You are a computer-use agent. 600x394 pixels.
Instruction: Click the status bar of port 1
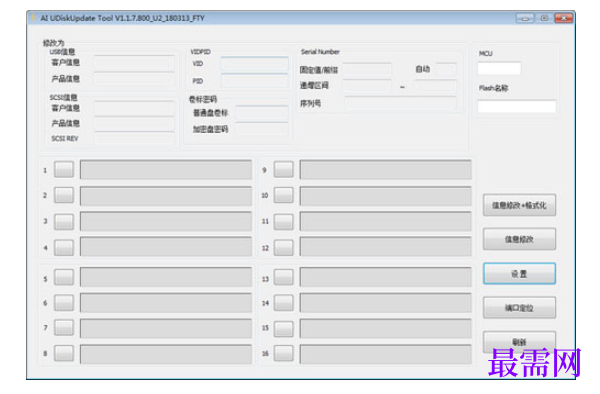(x=166, y=169)
